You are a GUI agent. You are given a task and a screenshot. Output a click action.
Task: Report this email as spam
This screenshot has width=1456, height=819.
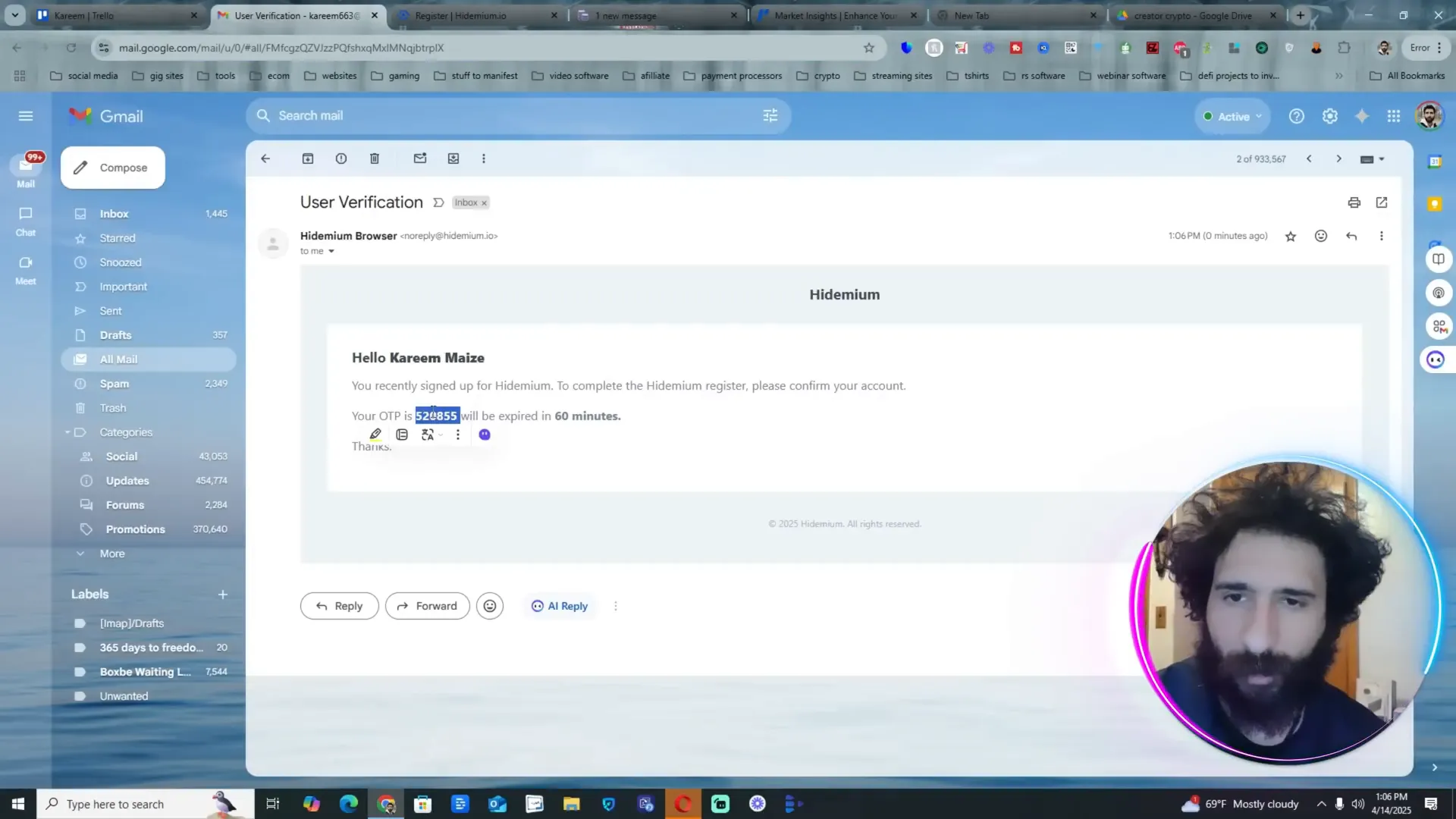pos(341,158)
